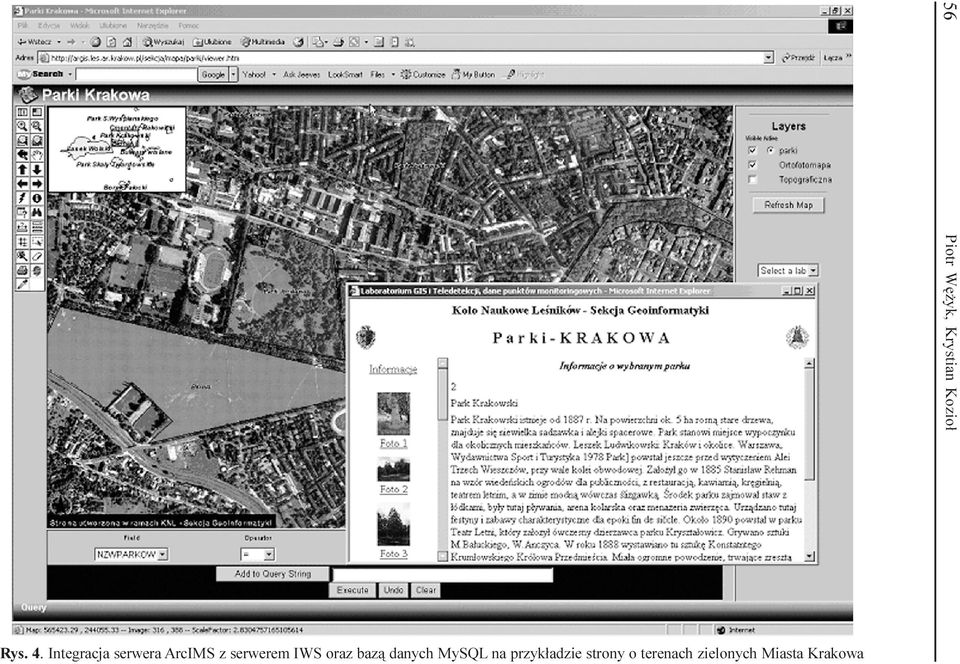Select the Measure distance tool
960x664 pixels.
pyautogui.click(x=22, y=227)
